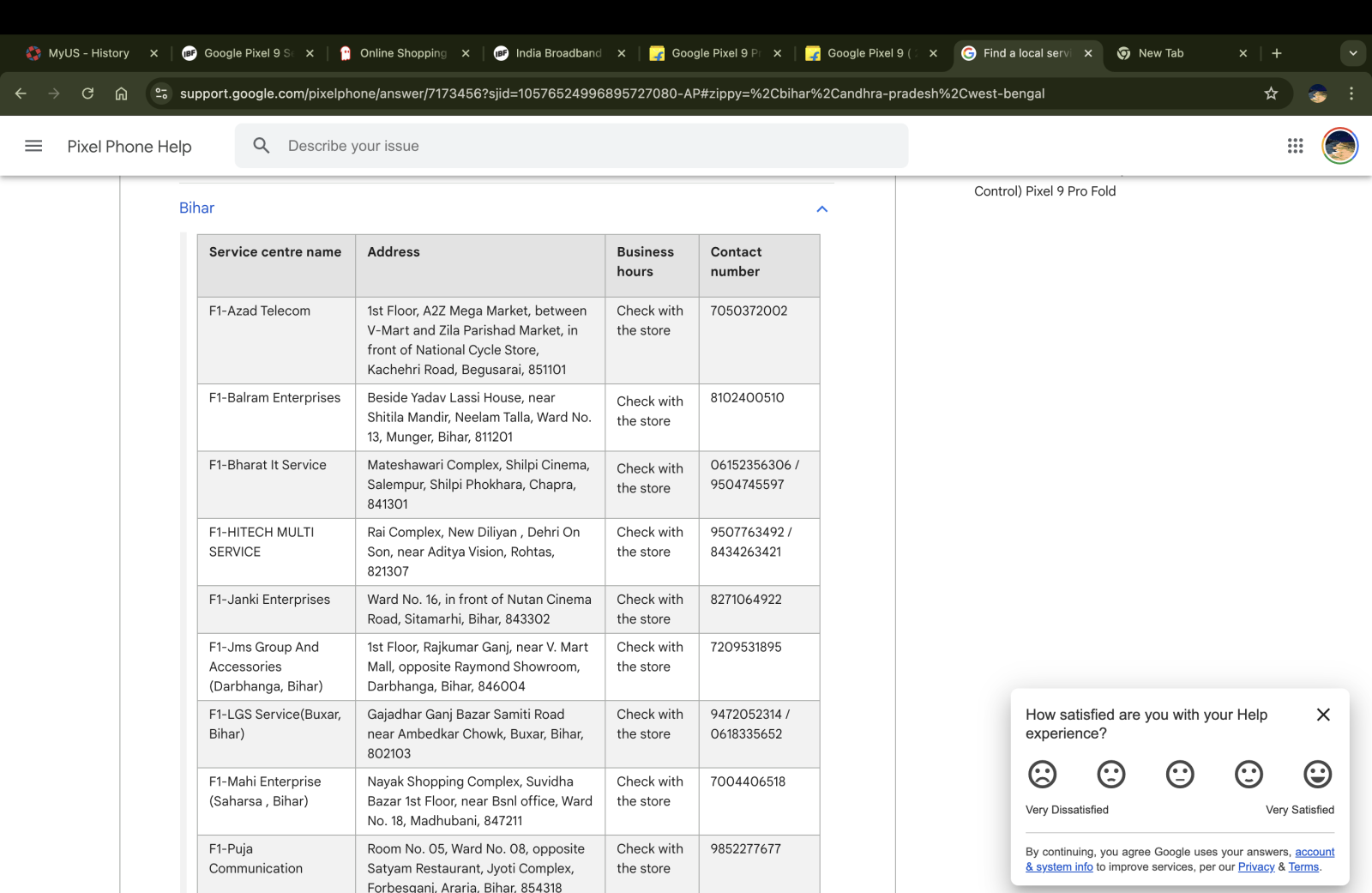The height and width of the screenshot is (893, 1372).
Task: Open a new tab with the plus button
Action: tap(1276, 53)
